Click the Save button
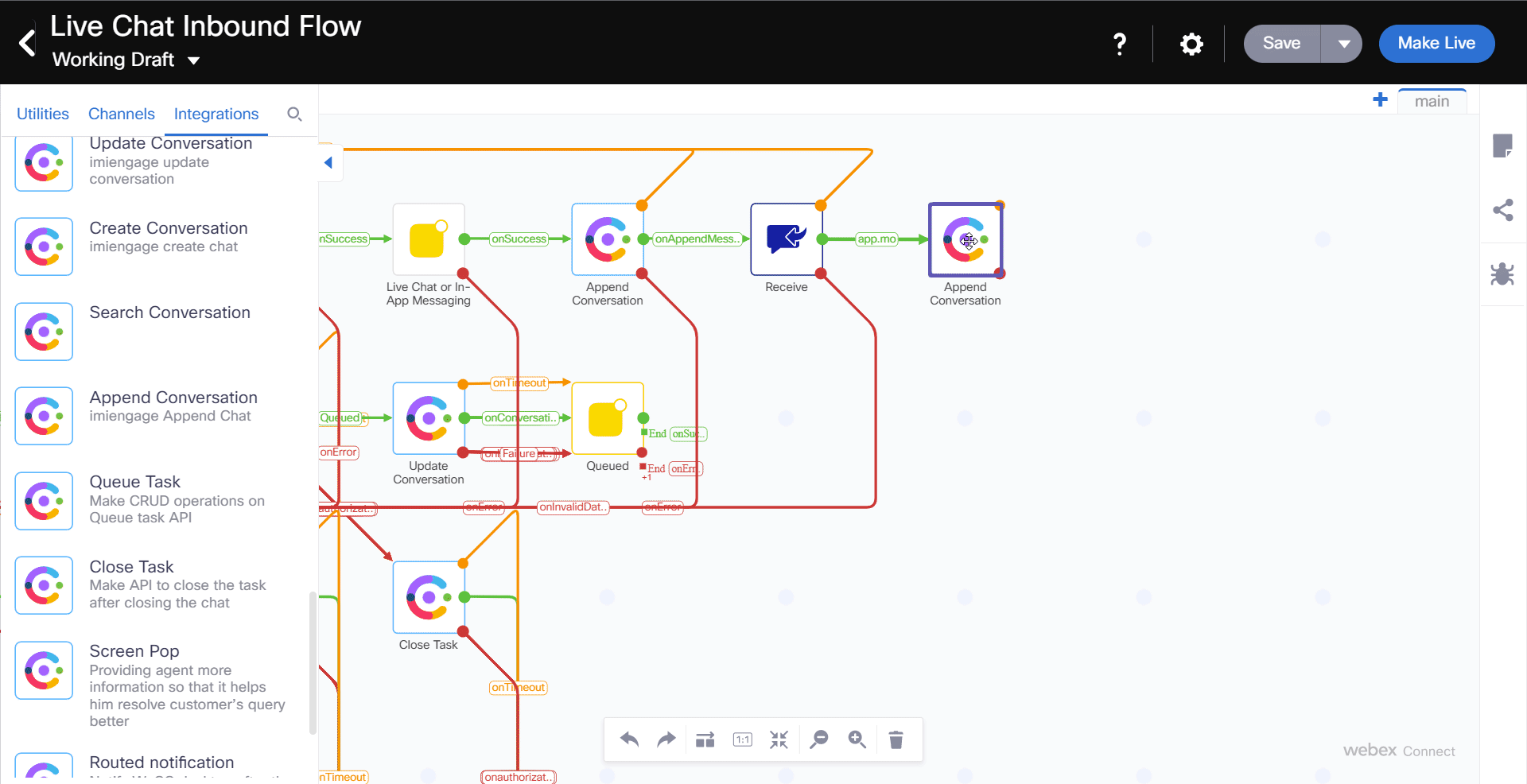The image size is (1527, 784). tap(1282, 44)
